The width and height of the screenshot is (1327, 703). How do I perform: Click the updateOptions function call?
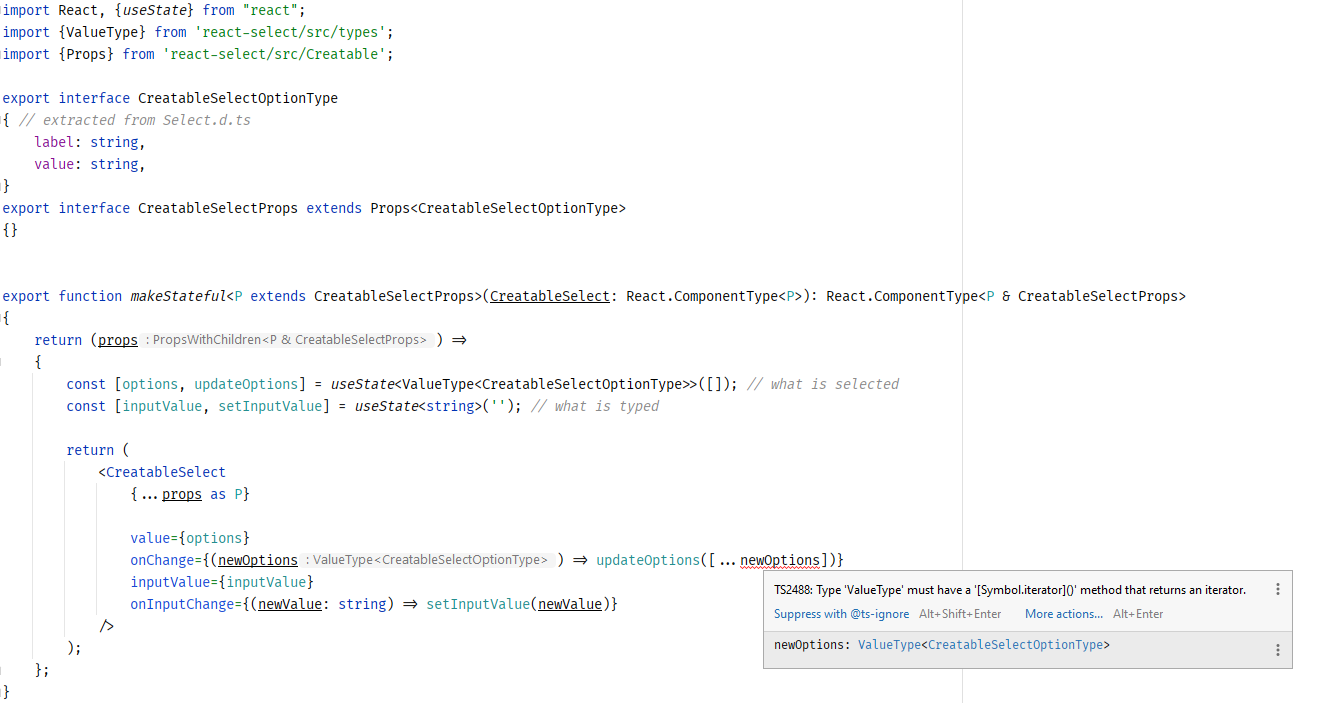coord(647,559)
